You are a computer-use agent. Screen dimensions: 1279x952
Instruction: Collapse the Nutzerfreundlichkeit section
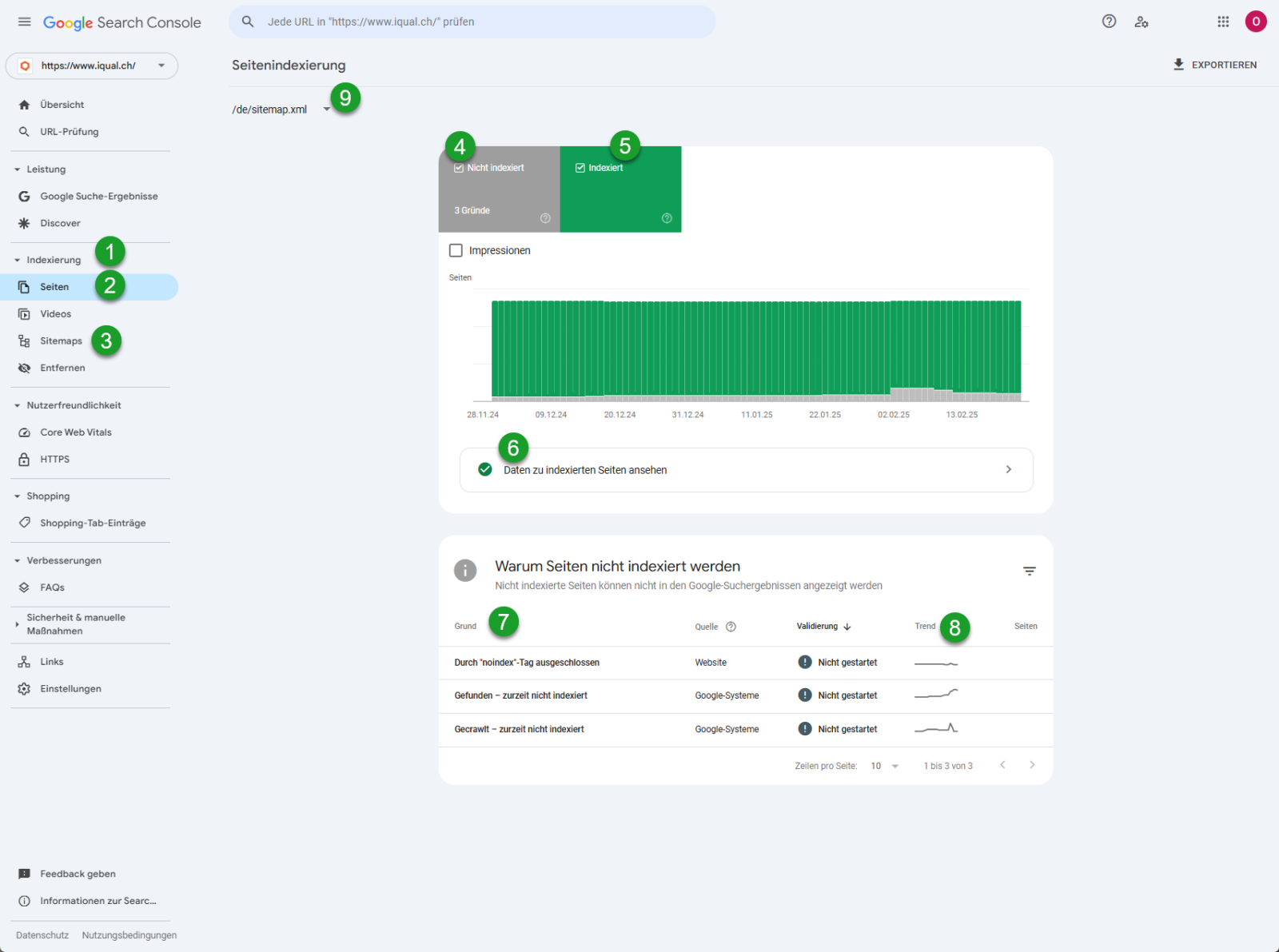[17, 406]
